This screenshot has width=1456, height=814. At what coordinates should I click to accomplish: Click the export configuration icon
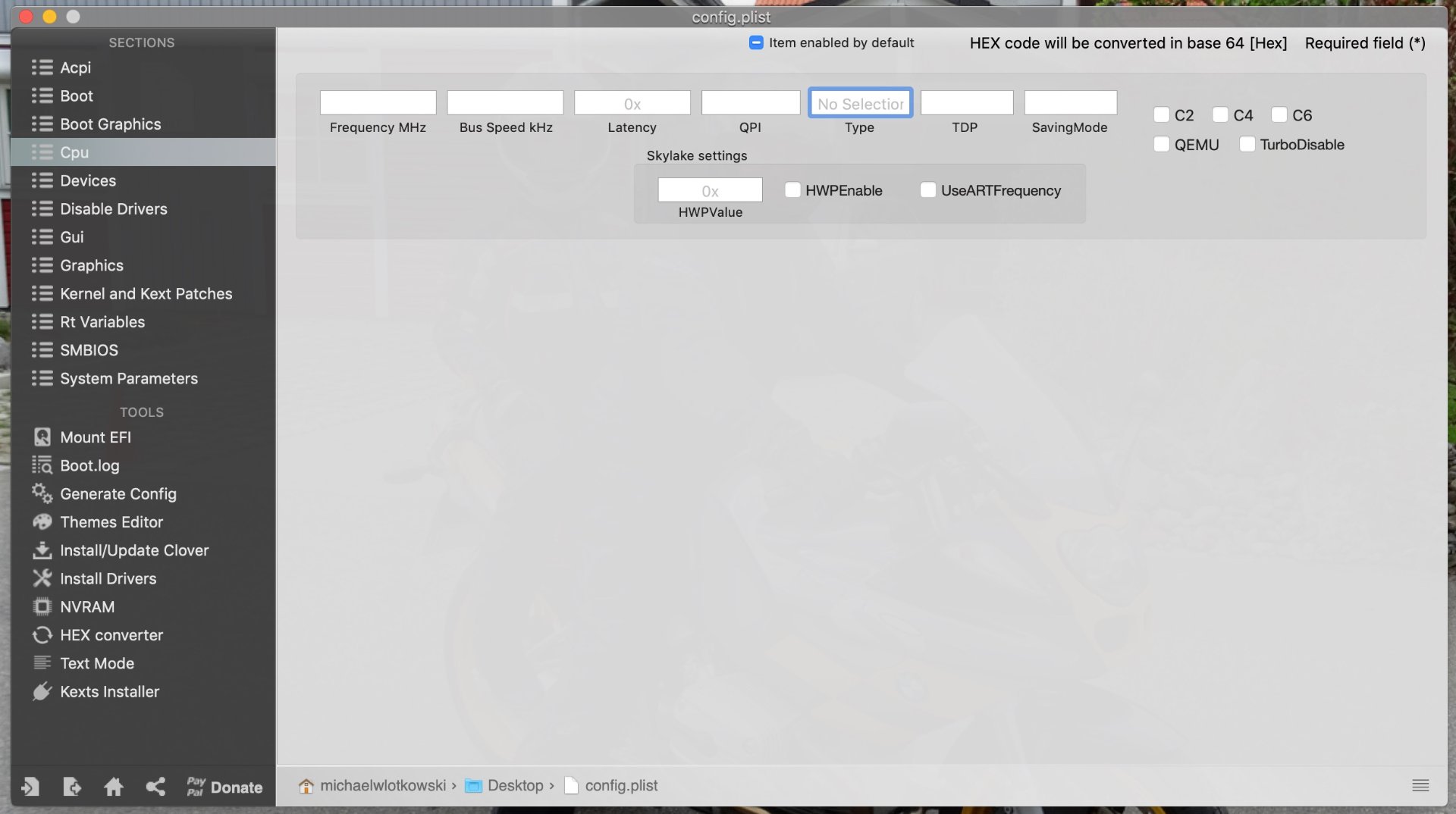72,787
